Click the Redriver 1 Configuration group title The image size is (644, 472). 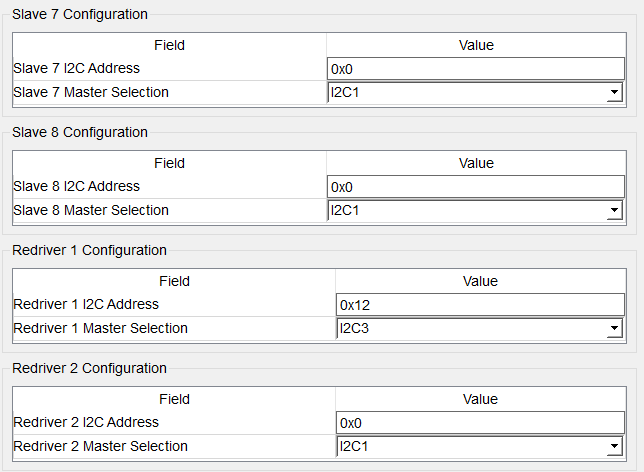click(89, 250)
